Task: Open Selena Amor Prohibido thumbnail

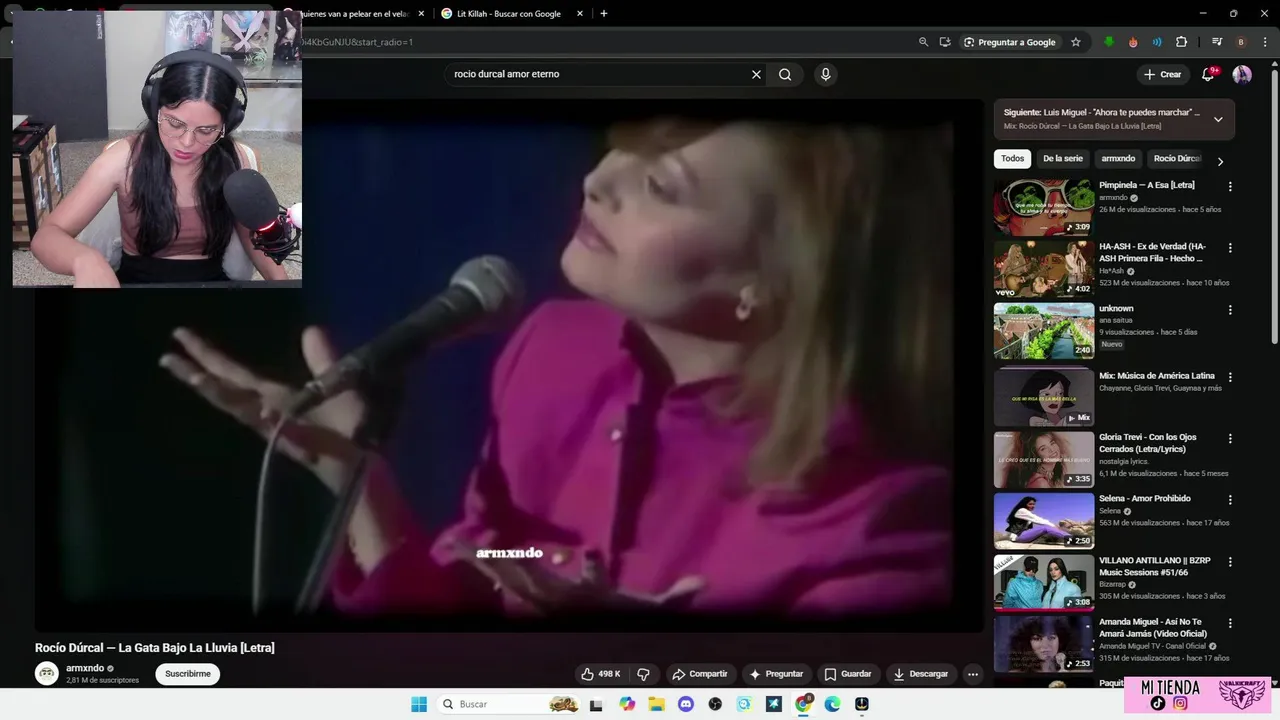Action: click(x=1043, y=520)
